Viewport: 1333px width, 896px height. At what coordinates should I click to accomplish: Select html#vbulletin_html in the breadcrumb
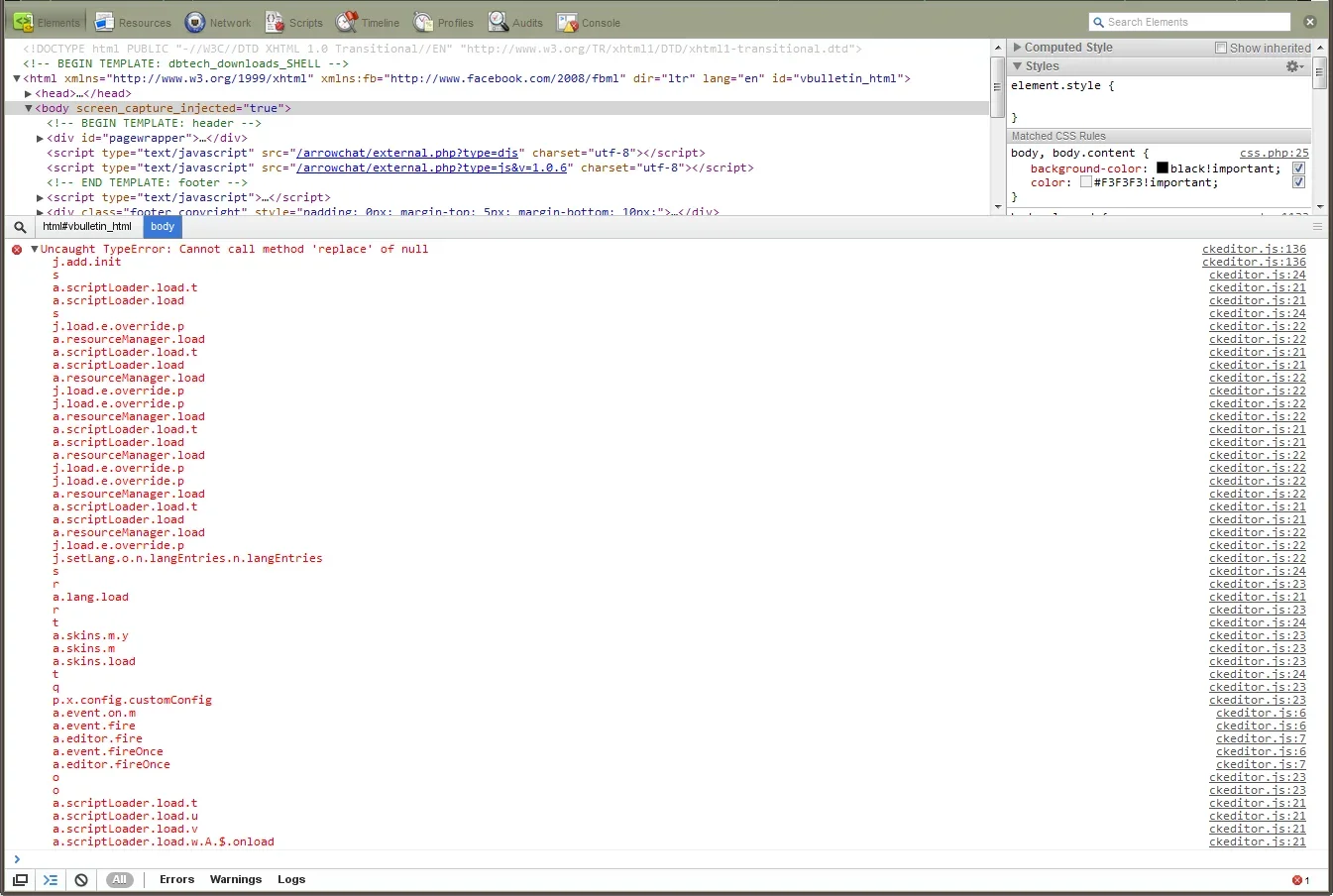pyautogui.click(x=86, y=226)
